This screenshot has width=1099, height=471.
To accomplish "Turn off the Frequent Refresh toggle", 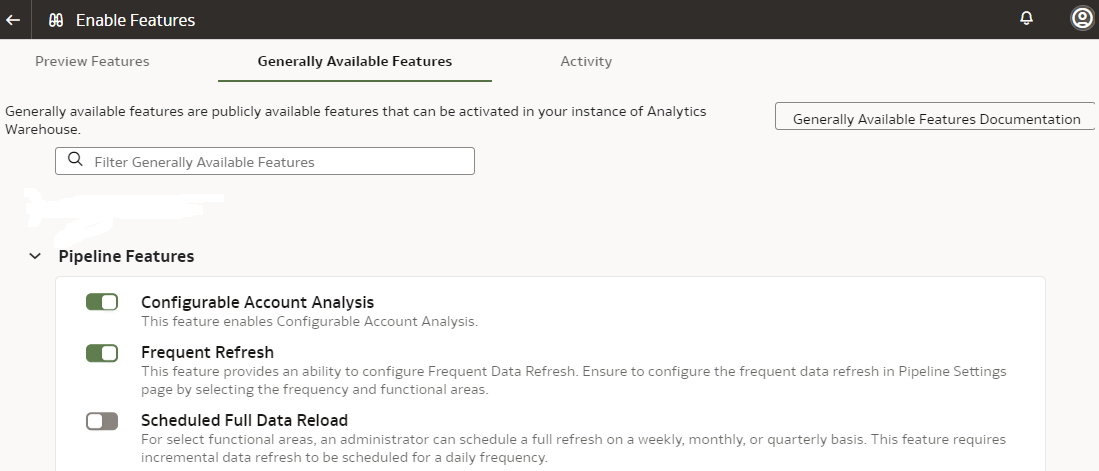I will [102, 352].
